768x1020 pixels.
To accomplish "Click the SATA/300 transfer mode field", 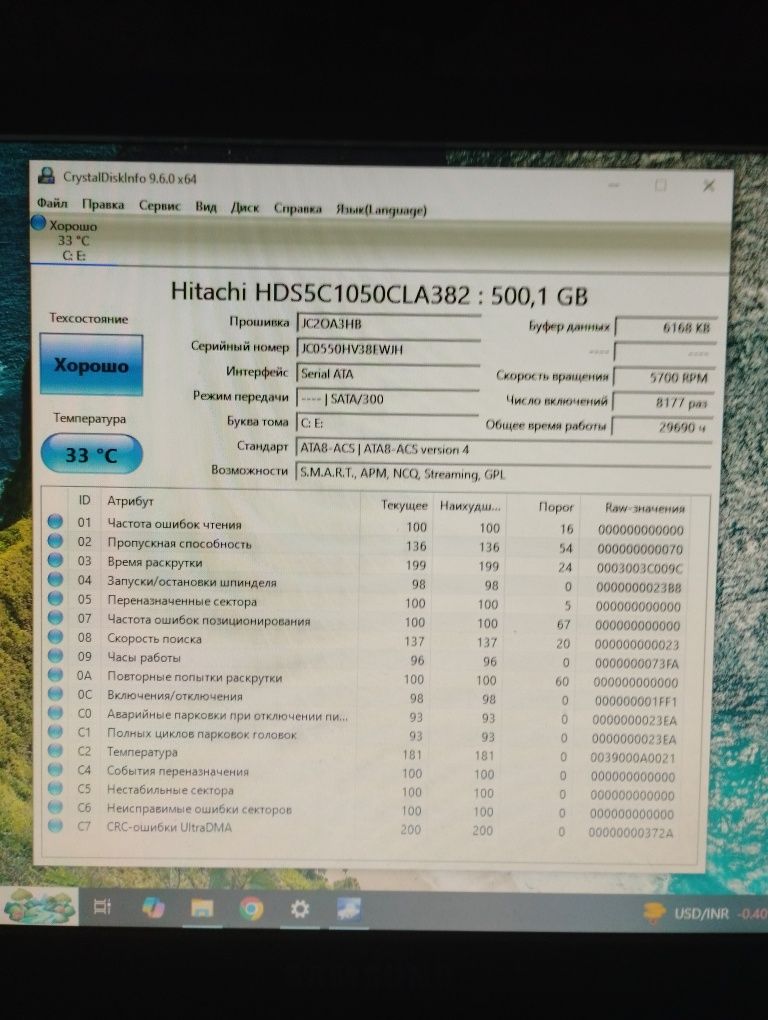I will click(x=388, y=399).
